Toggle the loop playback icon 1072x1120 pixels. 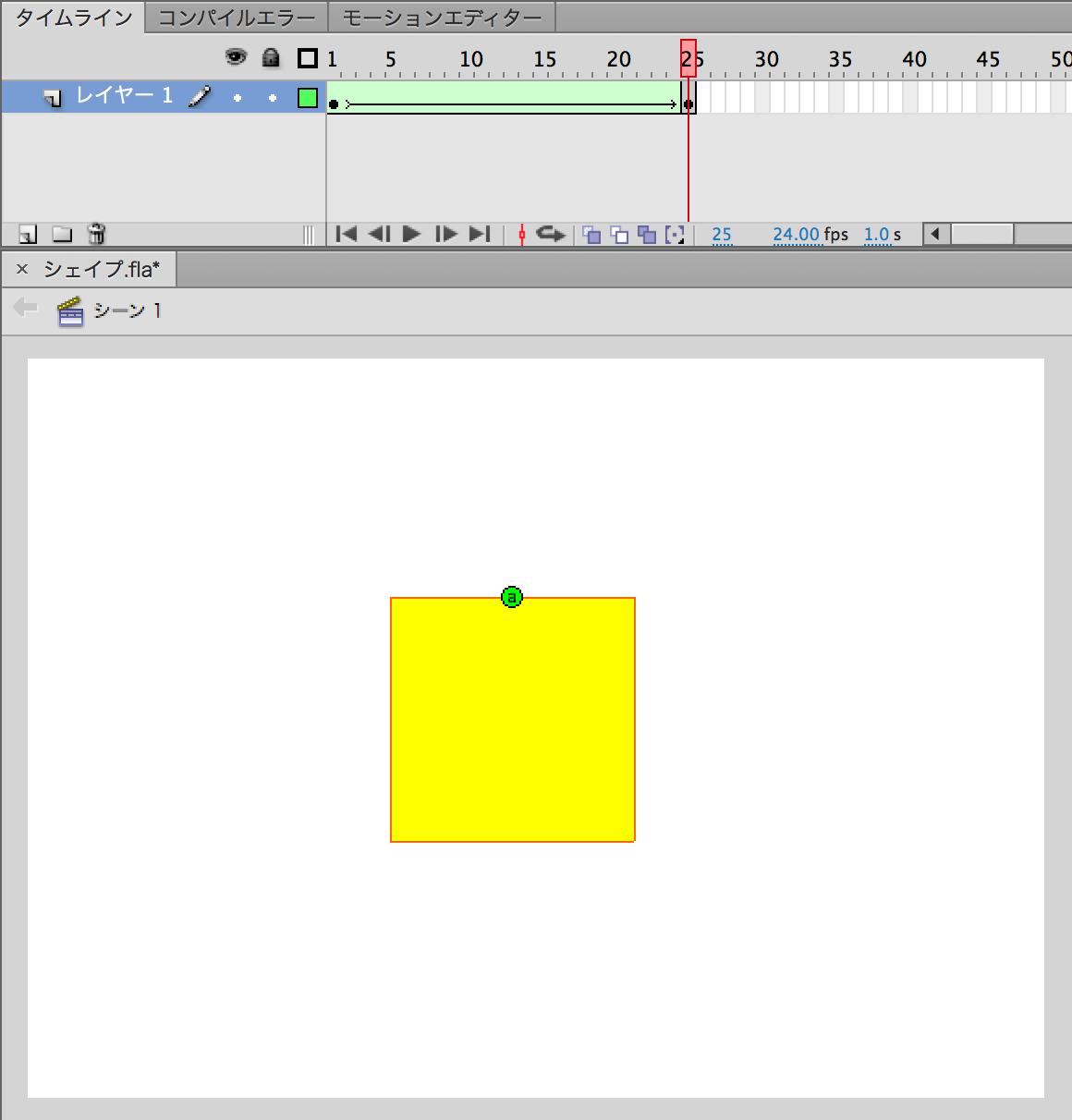click(550, 235)
